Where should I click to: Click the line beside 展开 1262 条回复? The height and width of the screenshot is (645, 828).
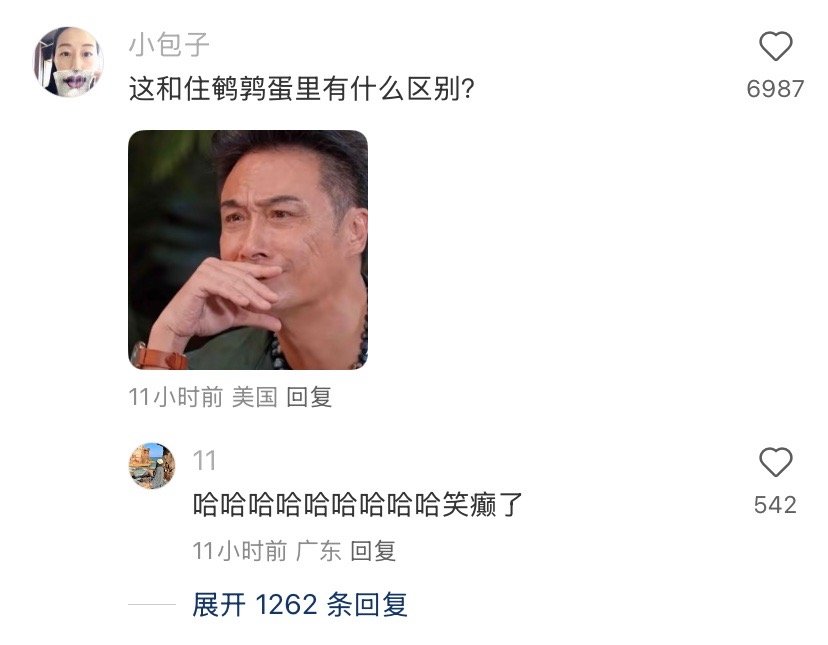point(152,604)
